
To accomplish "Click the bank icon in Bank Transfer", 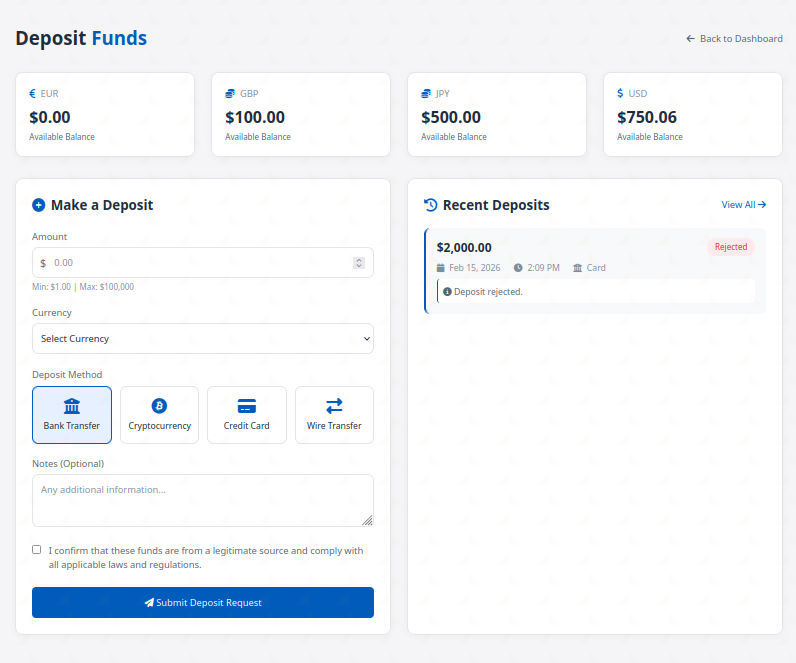I will (72, 406).
